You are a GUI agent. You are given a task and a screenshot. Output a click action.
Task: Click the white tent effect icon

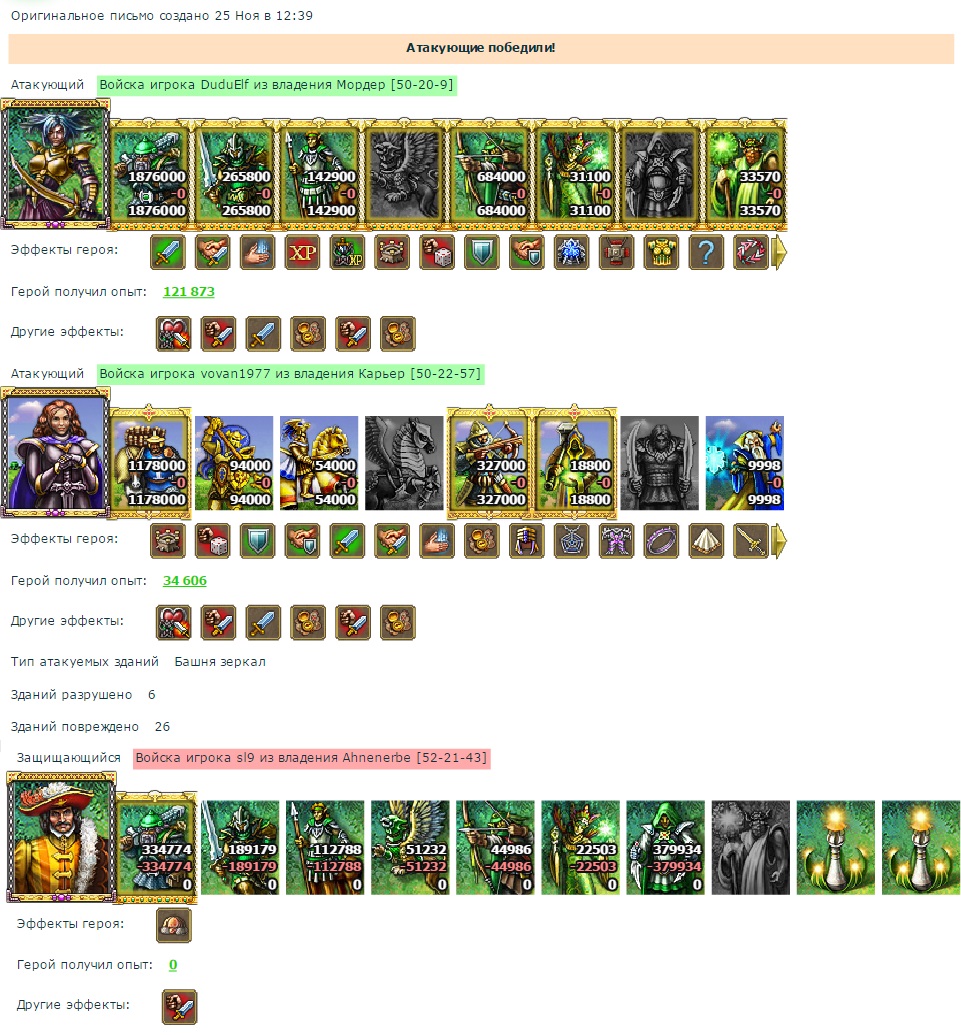click(x=706, y=541)
